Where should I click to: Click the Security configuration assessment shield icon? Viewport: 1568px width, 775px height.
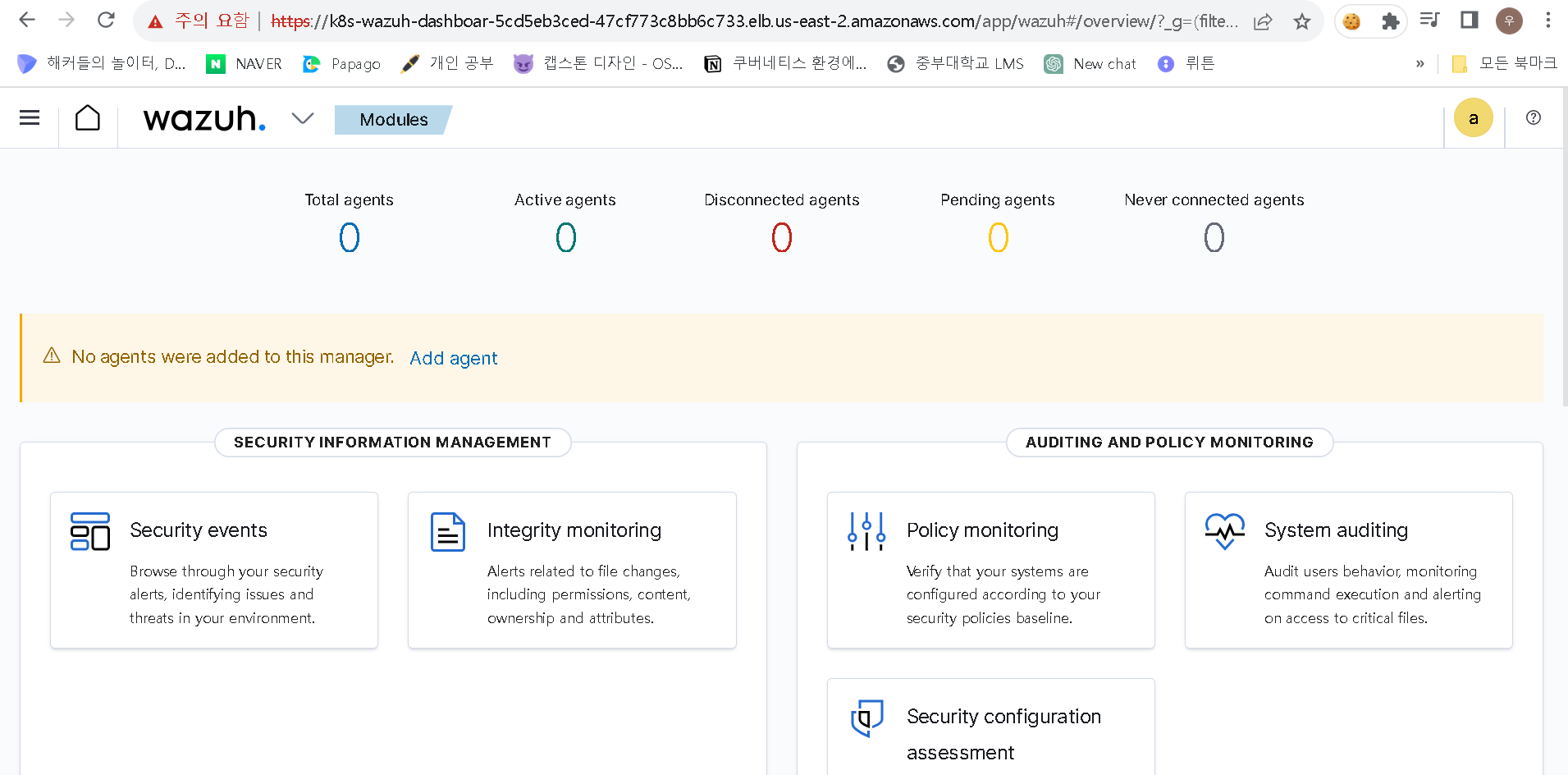point(866,718)
